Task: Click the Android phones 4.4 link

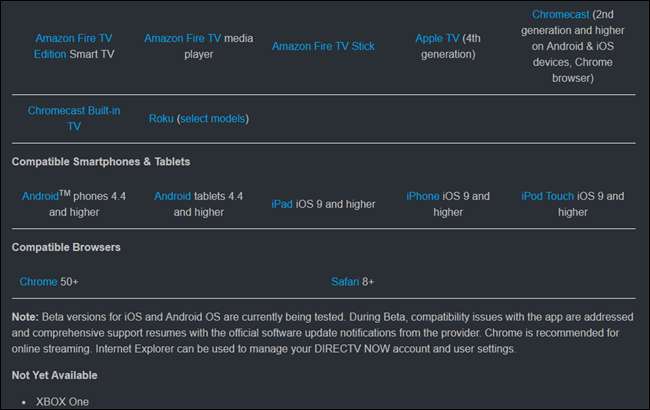Action: 41,196
